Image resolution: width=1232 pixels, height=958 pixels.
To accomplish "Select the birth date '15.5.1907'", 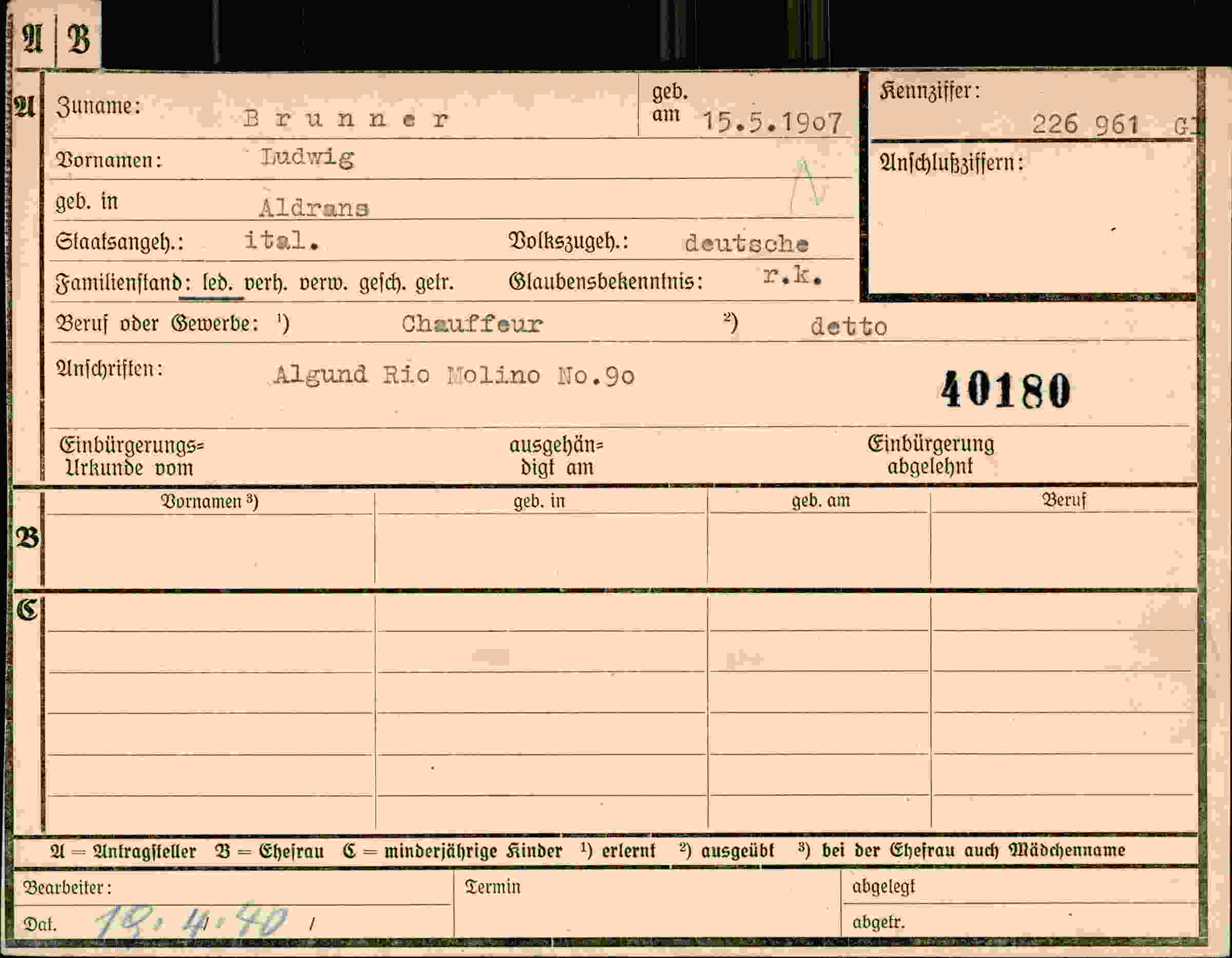I will (x=772, y=122).
